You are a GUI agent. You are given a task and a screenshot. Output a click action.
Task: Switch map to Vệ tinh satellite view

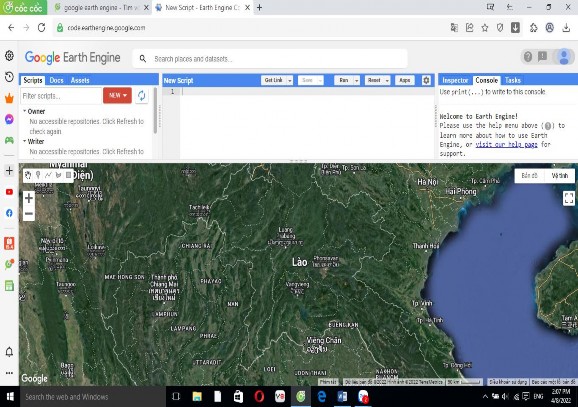click(x=560, y=175)
